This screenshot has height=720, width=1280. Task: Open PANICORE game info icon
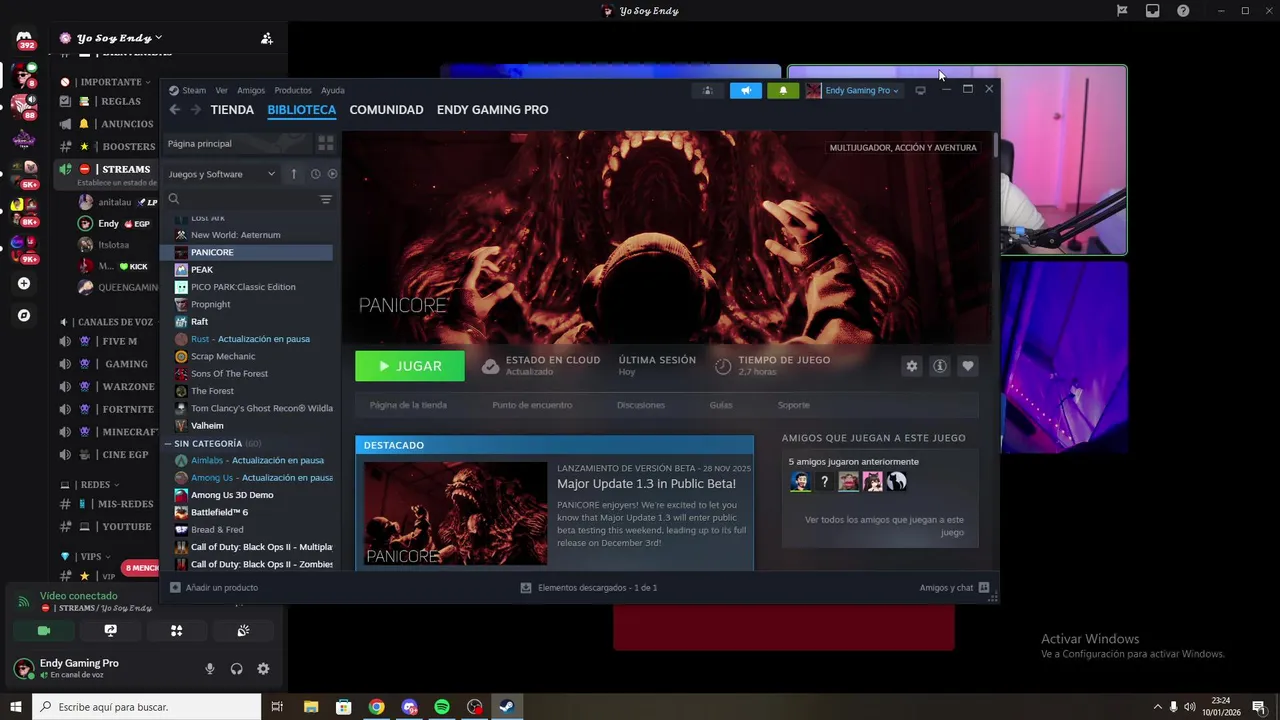point(939,366)
